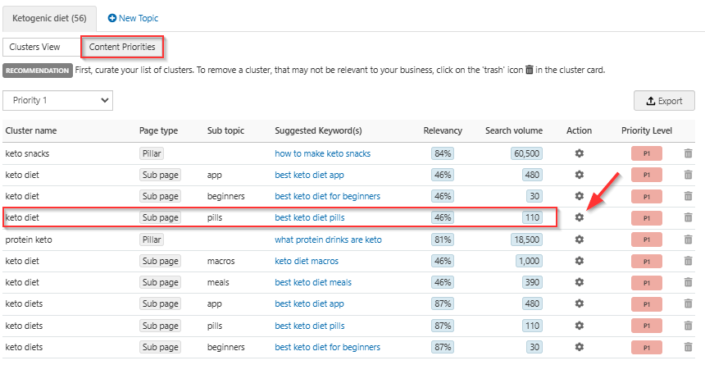Open 'best keto diet pills' link at 87% relevancy

310,325
